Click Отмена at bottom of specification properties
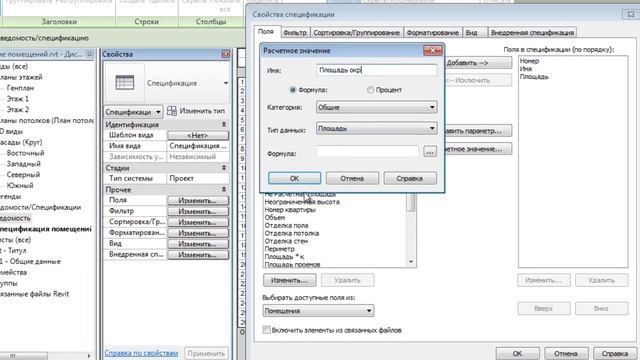Screen dimensions: 640x360 point(566,353)
